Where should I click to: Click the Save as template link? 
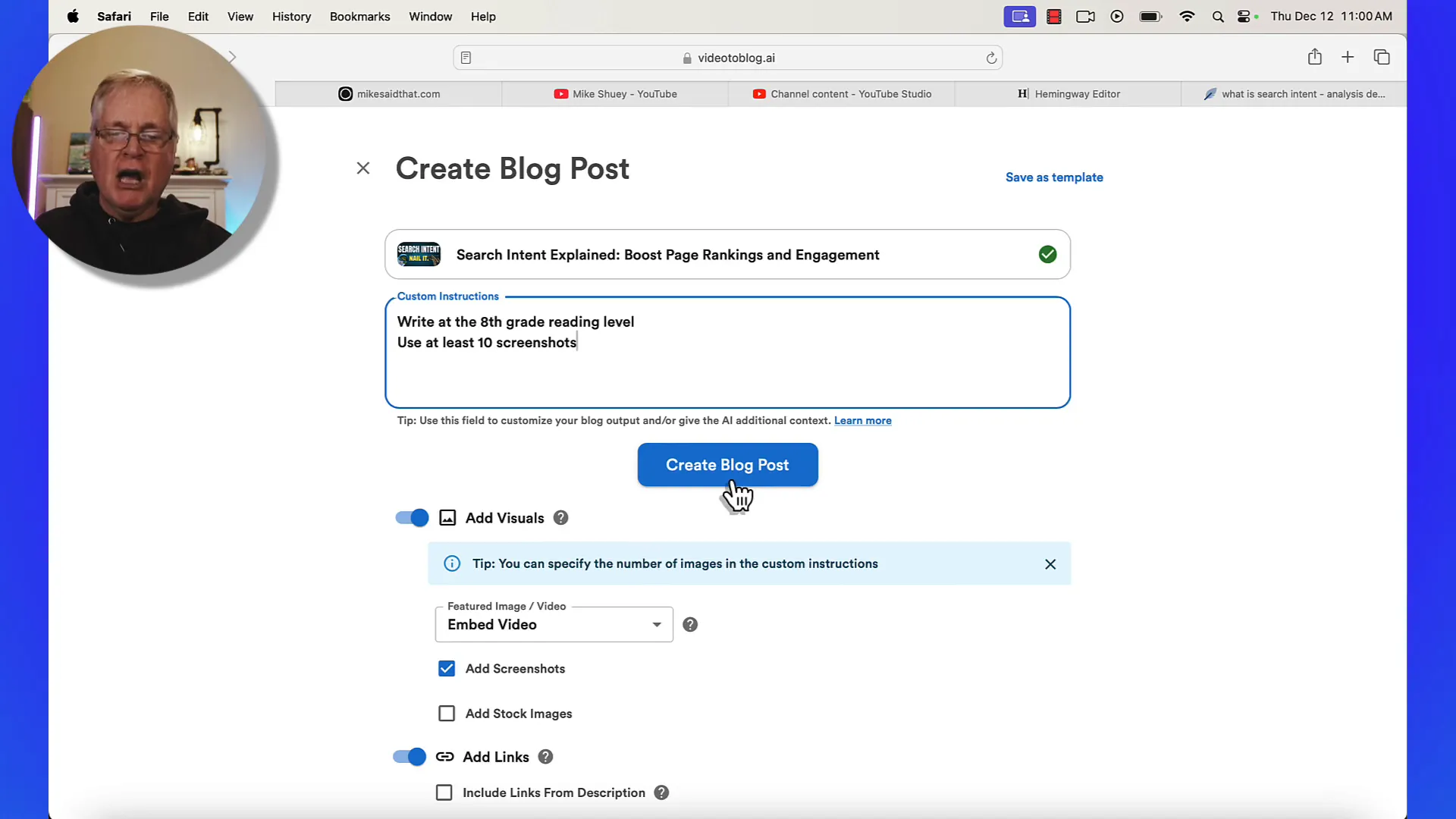point(1054,177)
